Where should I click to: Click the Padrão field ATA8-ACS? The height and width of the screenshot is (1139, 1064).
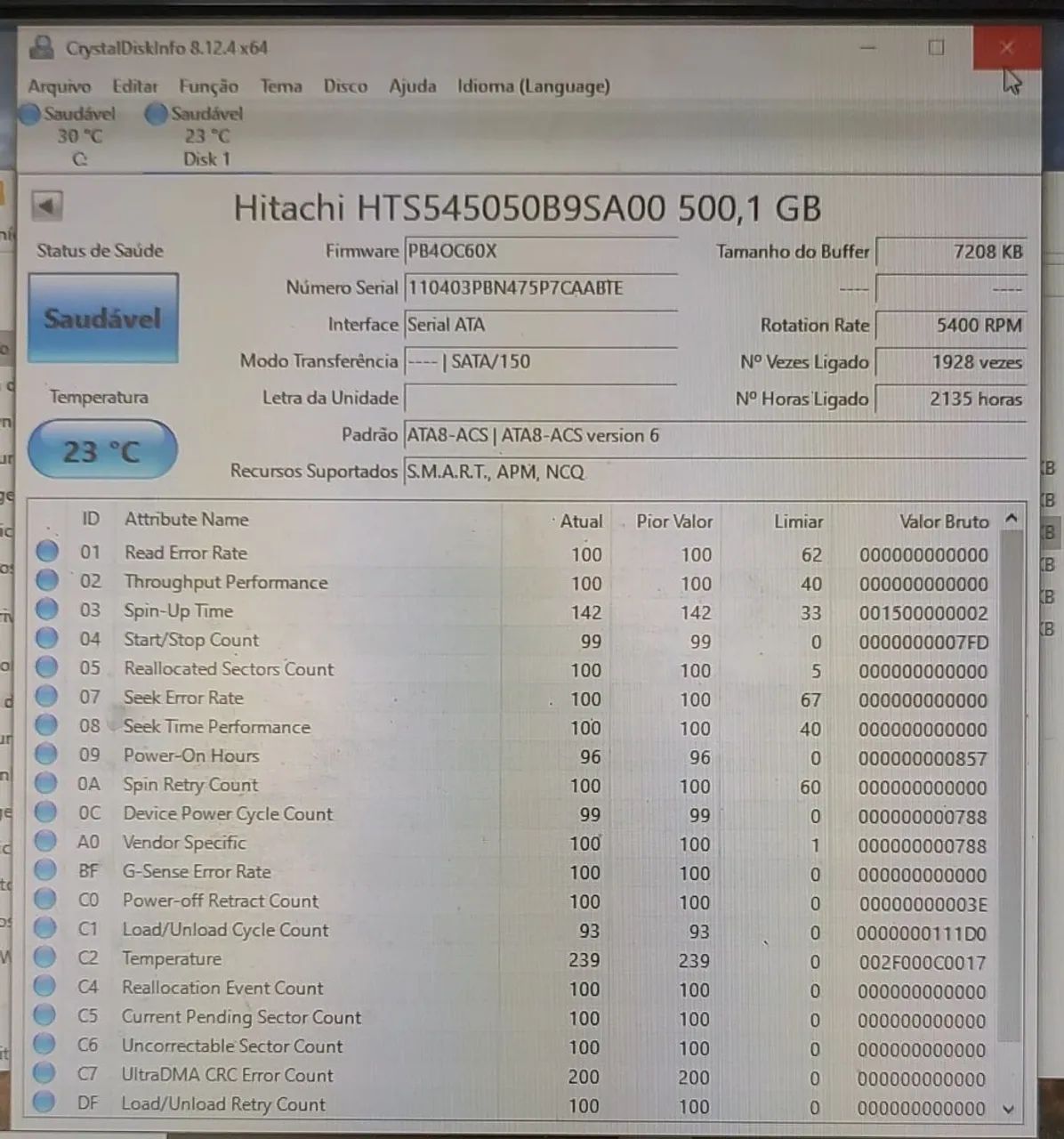tap(714, 435)
